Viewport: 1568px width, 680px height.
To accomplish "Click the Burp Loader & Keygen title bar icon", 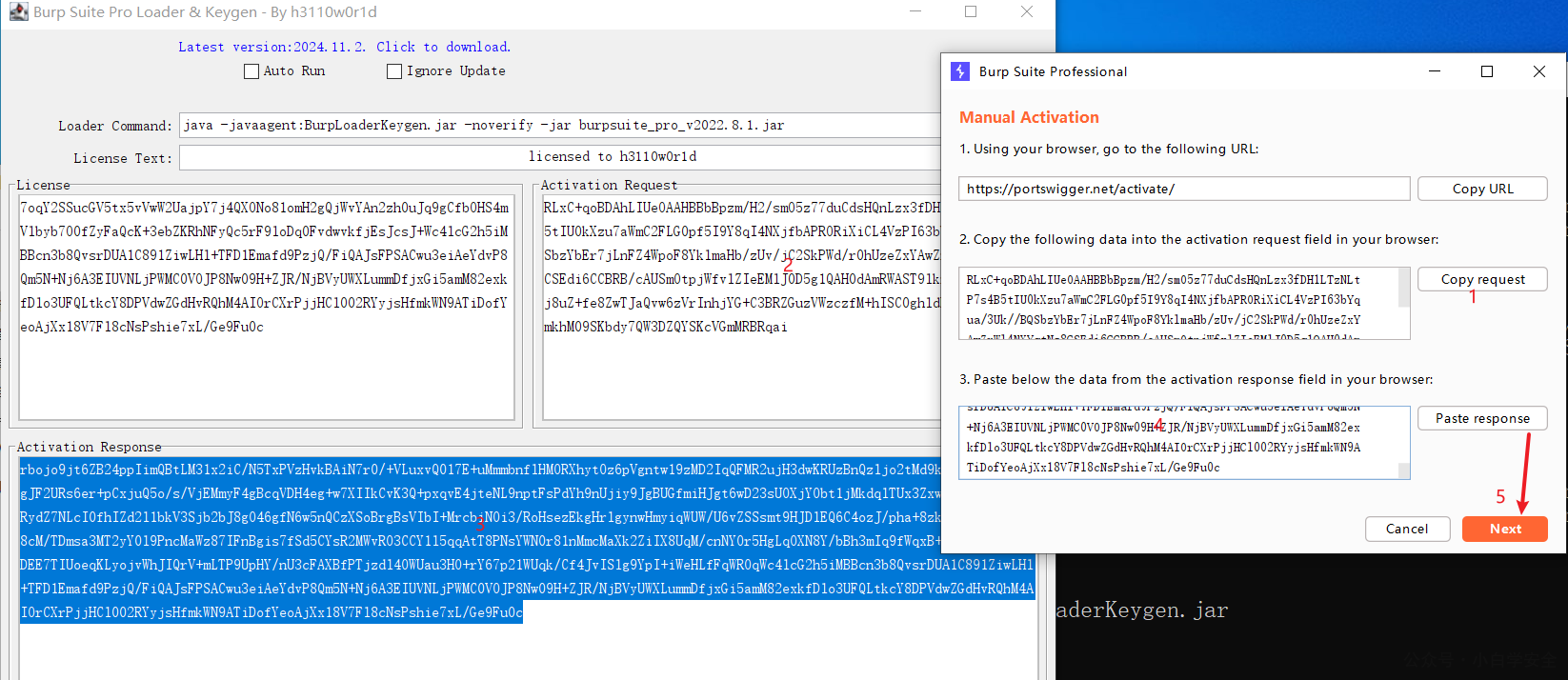I will point(18,11).
